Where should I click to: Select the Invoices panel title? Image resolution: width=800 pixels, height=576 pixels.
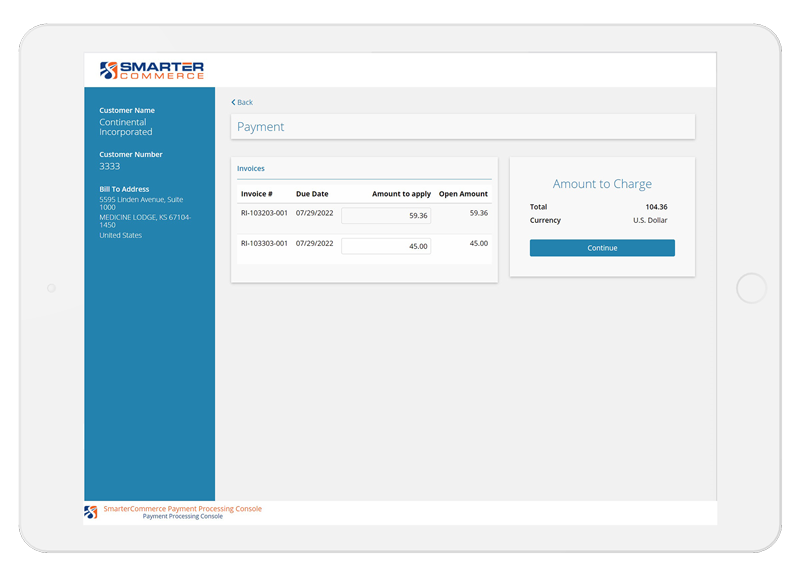(x=253, y=168)
